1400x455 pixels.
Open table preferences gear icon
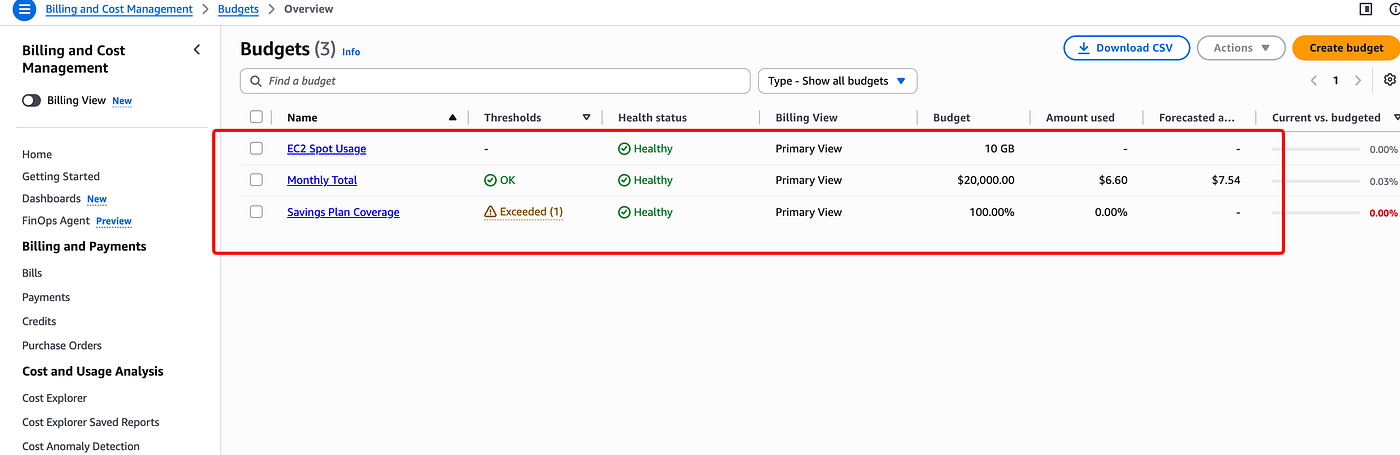(1390, 80)
